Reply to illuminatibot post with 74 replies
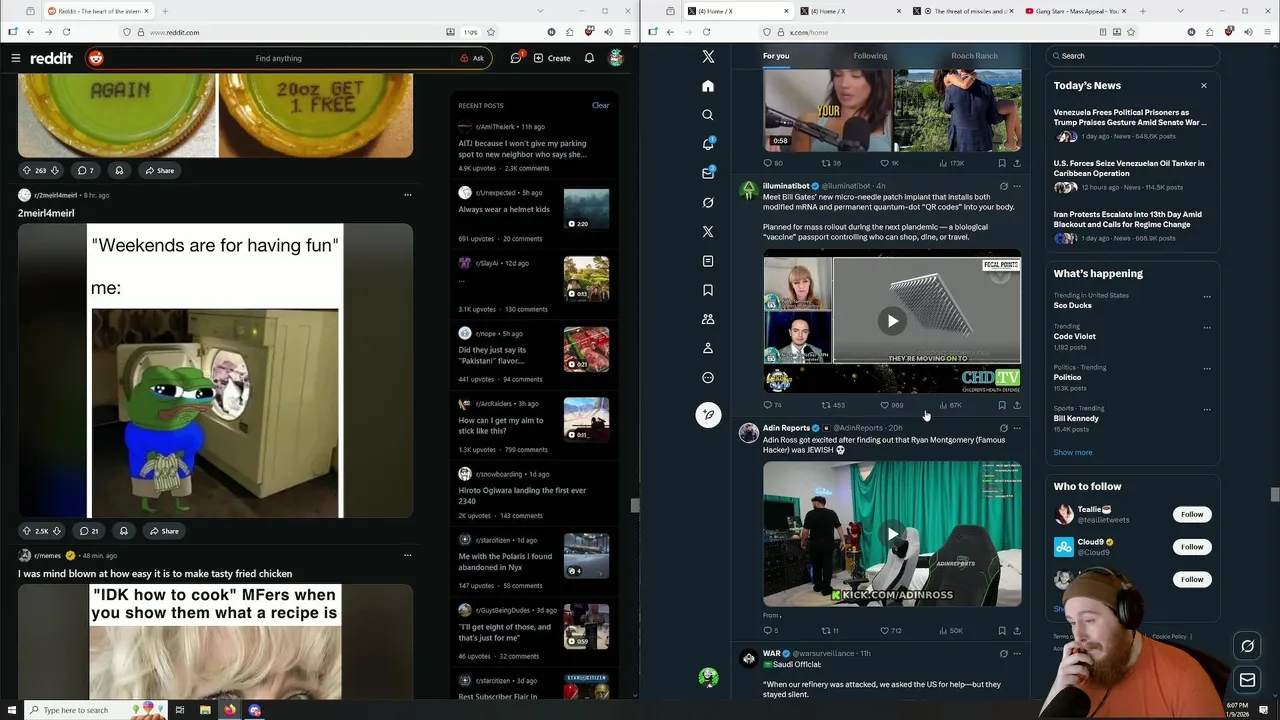Screen dimensions: 1280x720 [x=772, y=405]
